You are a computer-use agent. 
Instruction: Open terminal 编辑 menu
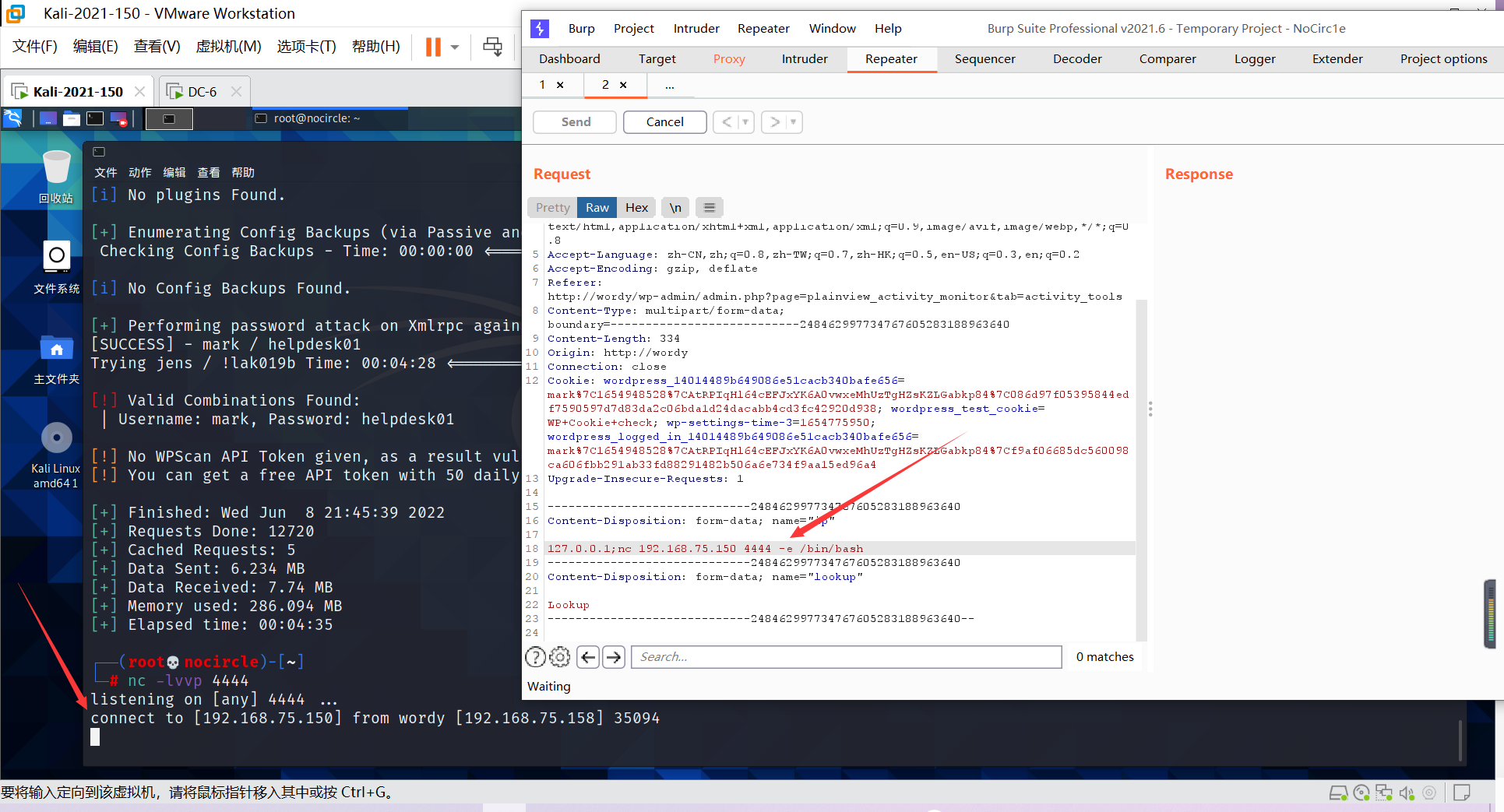pyautogui.click(x=174, y=172)
